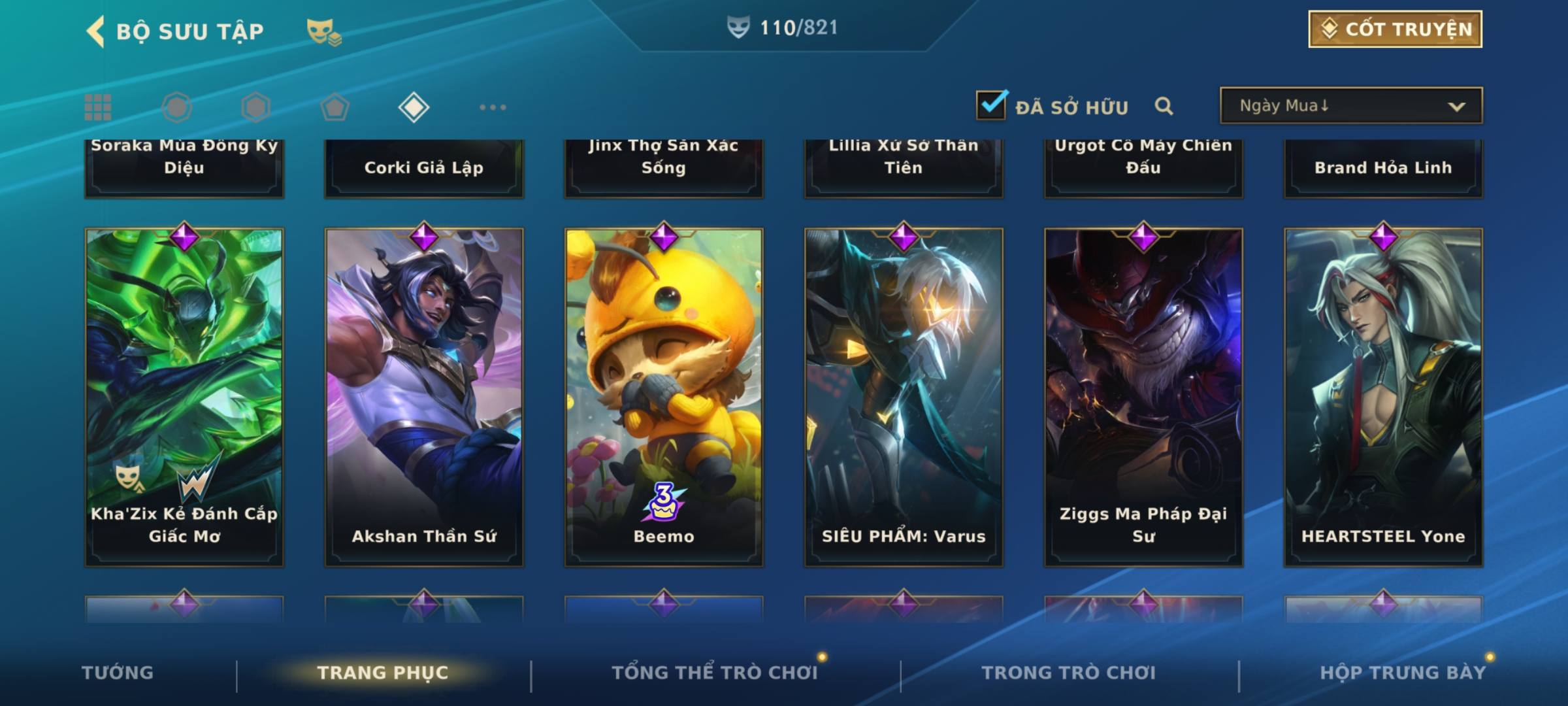The width and height of the screenshot is (1568, 706).
Task: Open the mask and coins shop icon
Action: 324,31
